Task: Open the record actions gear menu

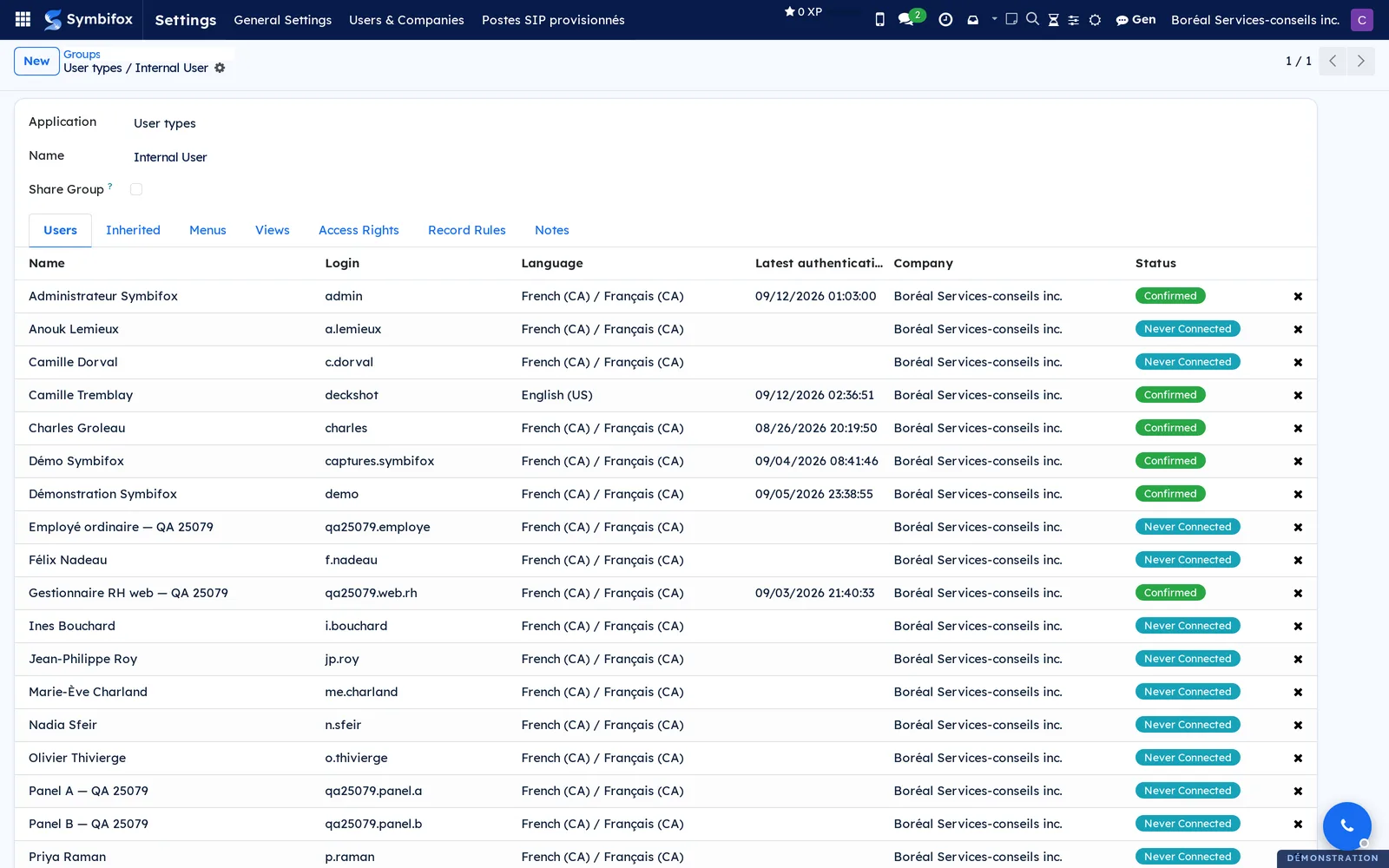Action: (x=220, y=68)
